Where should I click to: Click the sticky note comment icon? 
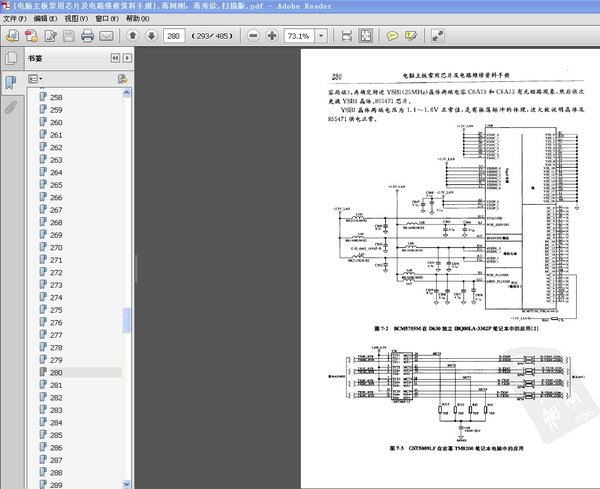tap(392, 36)
